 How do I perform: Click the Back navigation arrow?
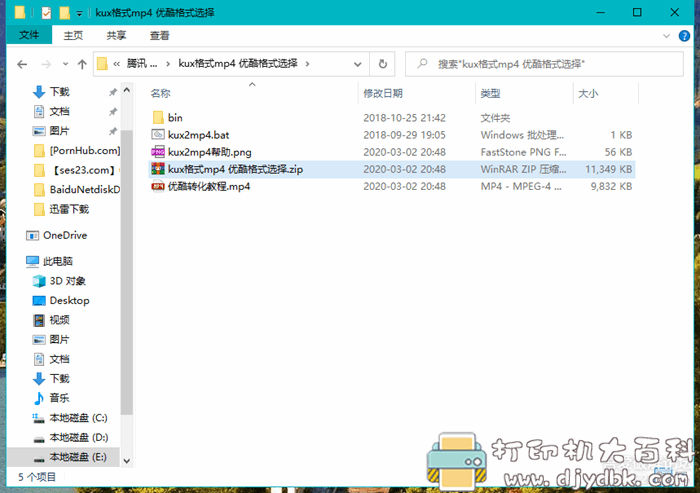coord(22,64)
